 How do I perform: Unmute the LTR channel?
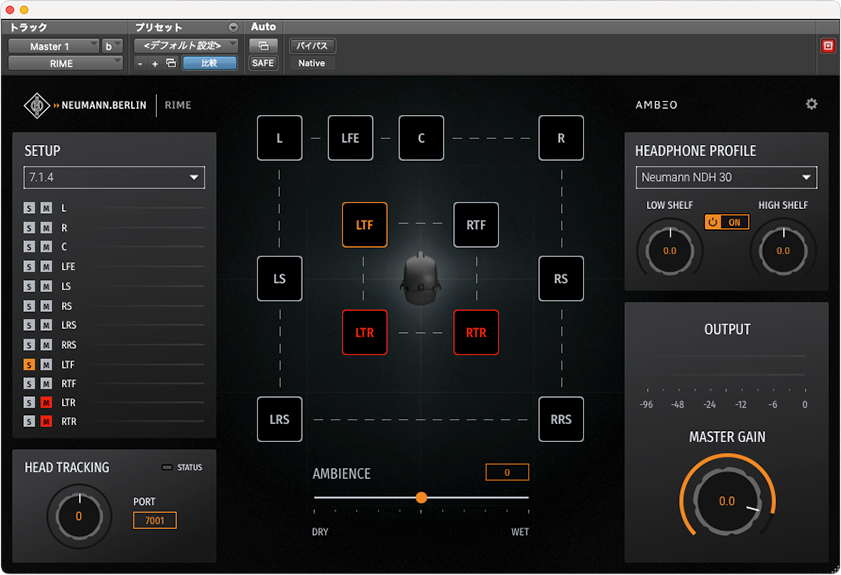pos(45,402)
